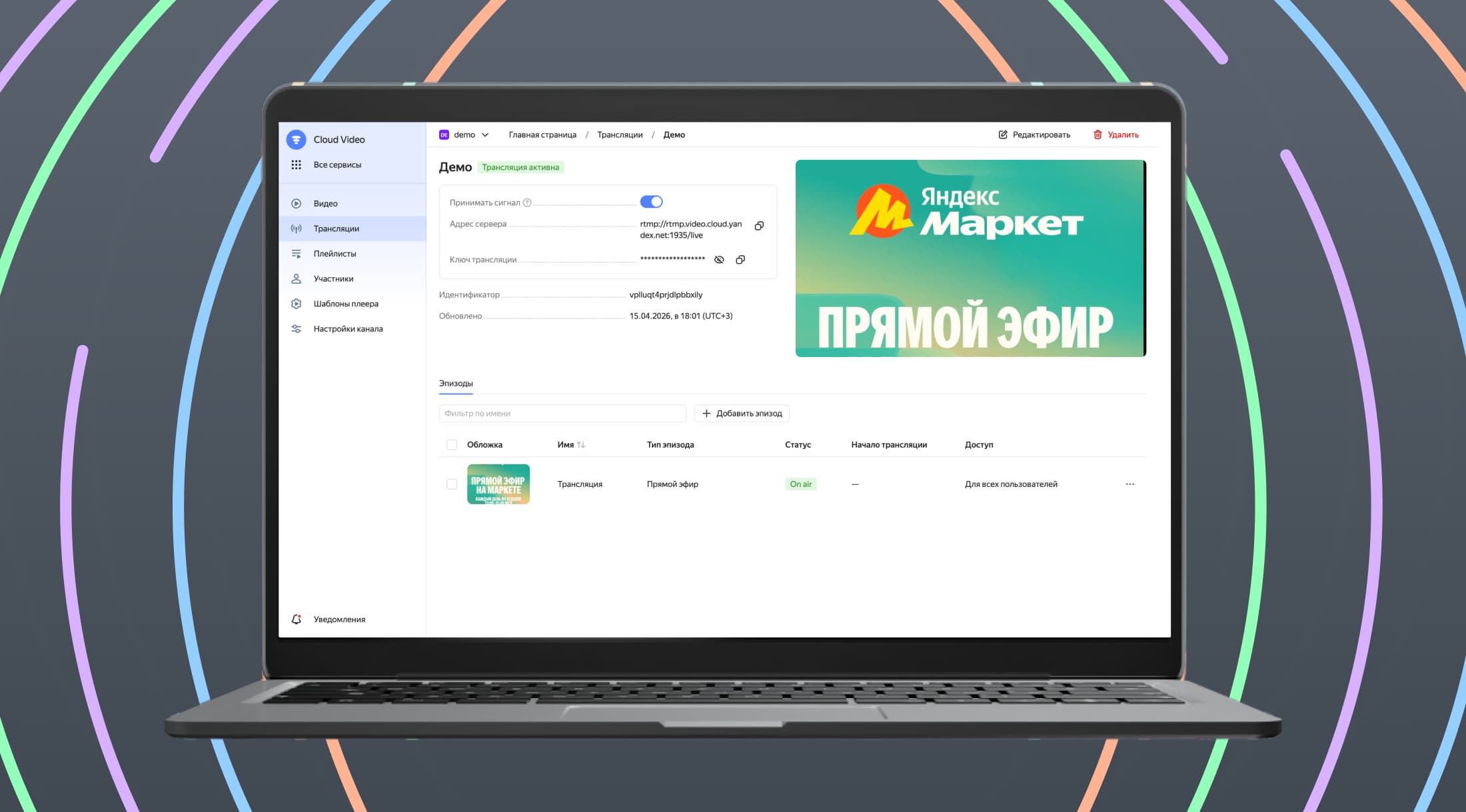
Task: Click the Добавить эпизод button
Action: click(x=742, y=413)
